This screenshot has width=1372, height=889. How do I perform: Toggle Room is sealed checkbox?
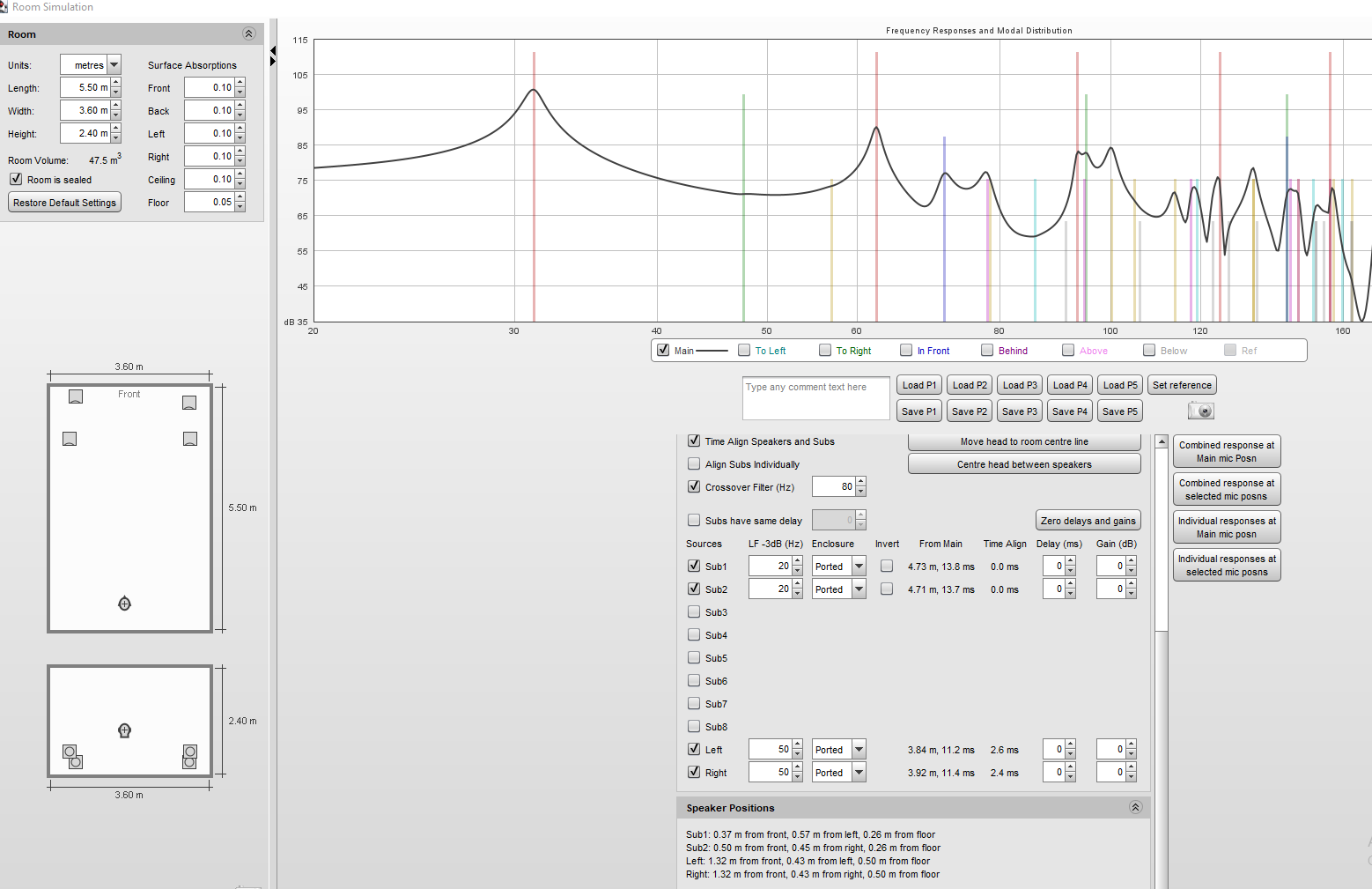(x=16, y=179)
